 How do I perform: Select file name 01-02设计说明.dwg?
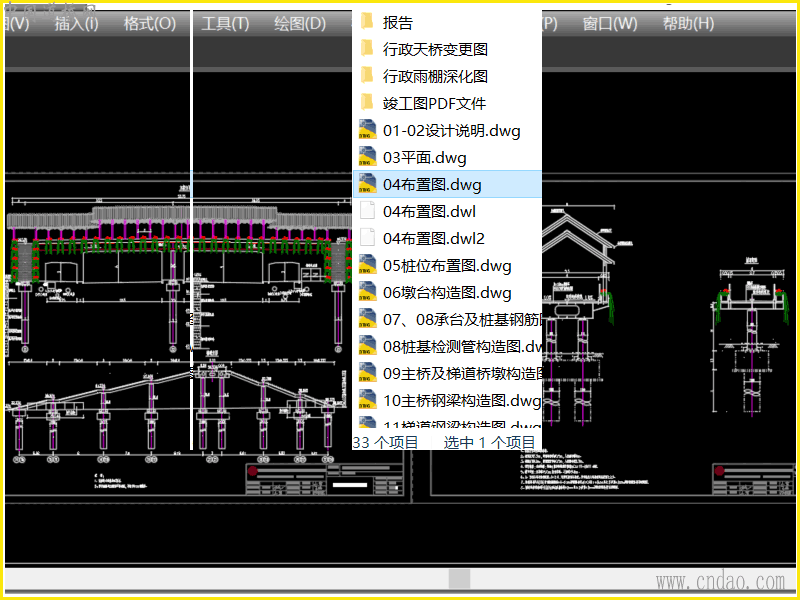point(452,131)
